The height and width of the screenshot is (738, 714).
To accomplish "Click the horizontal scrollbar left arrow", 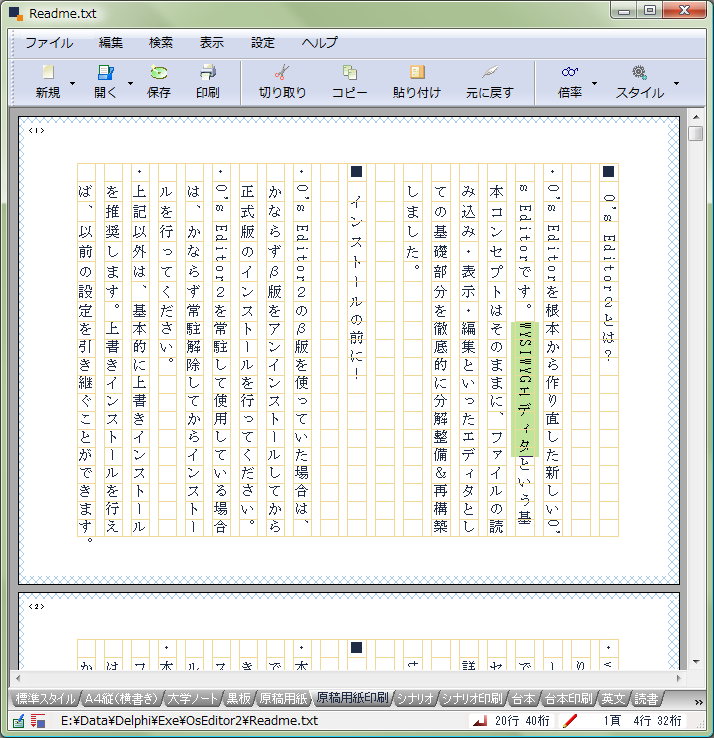I will 18,678.
